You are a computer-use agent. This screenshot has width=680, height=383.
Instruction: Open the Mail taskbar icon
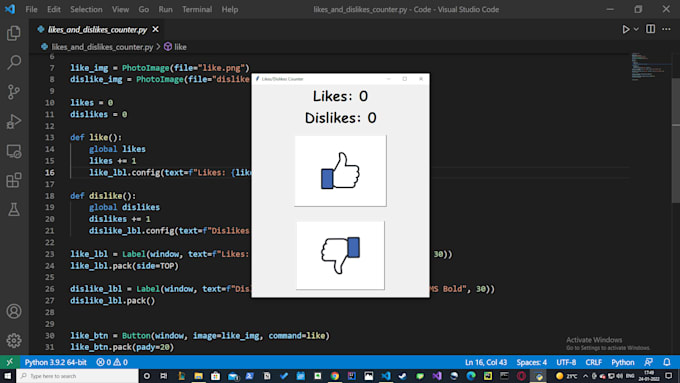(233, 376)
